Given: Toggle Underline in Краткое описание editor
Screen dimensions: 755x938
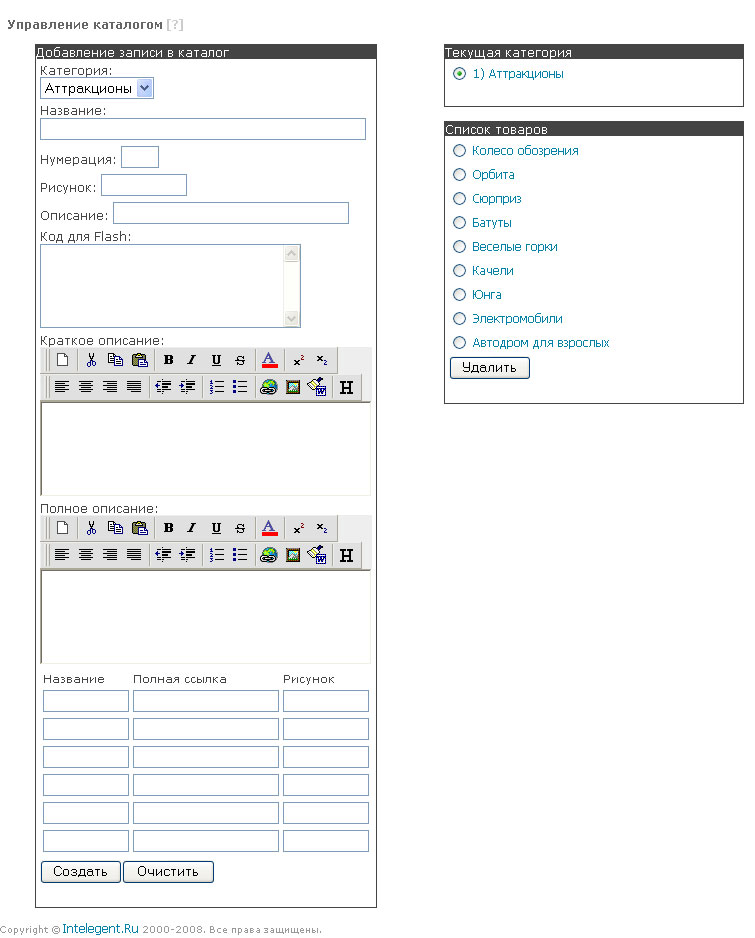Looking at the screenshot, I should tap(216, 360).
